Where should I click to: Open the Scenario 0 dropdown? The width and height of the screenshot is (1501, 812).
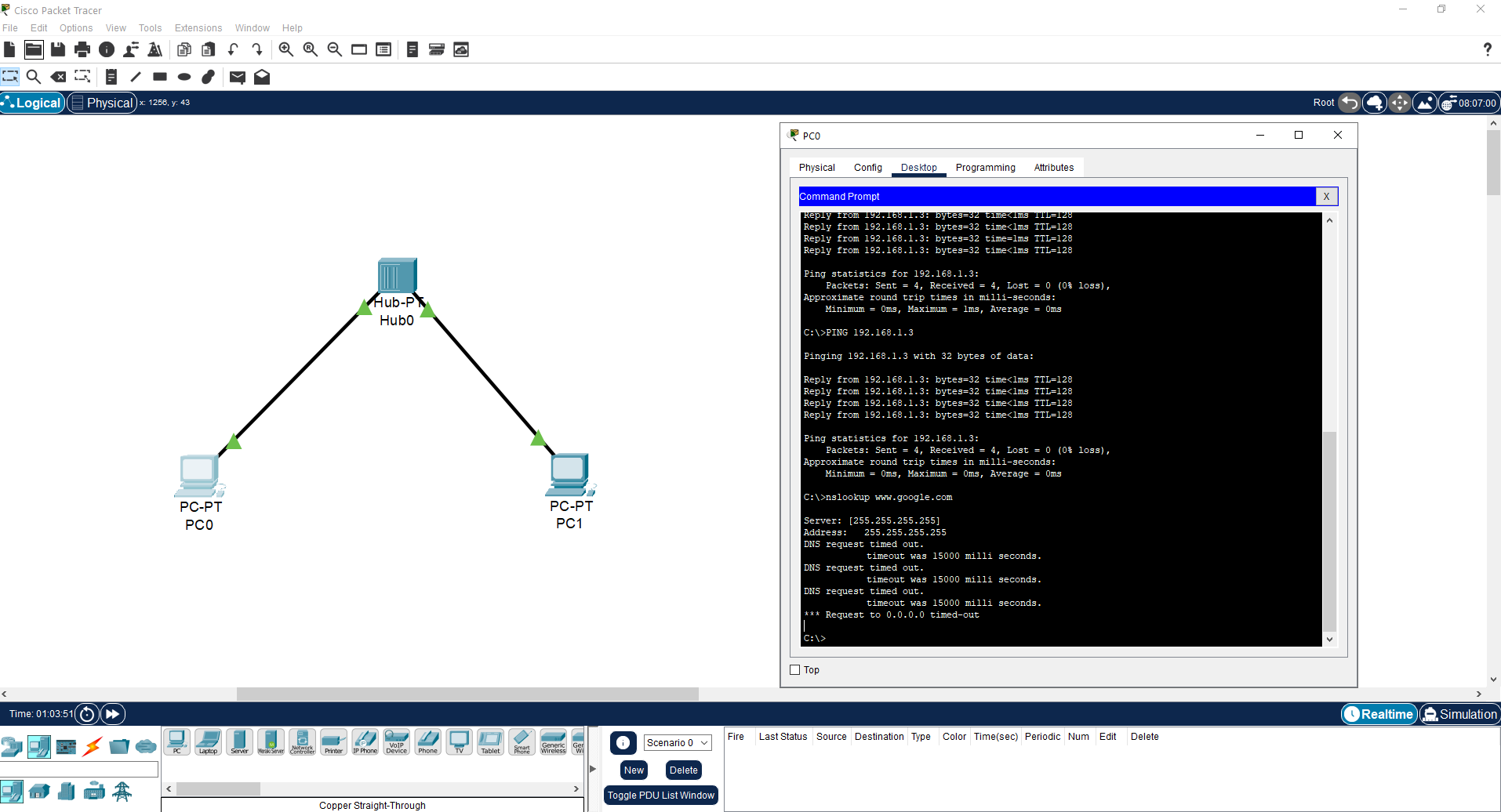pos(678,743)
